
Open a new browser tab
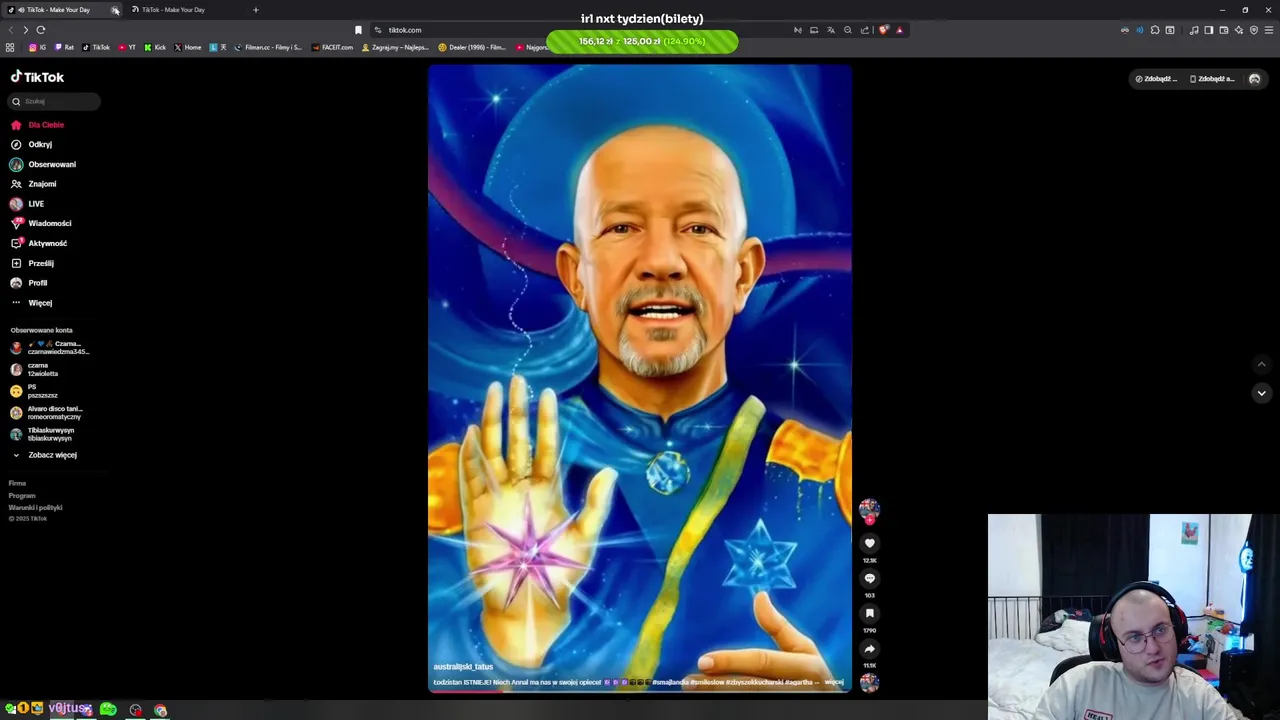pos(255,10)
